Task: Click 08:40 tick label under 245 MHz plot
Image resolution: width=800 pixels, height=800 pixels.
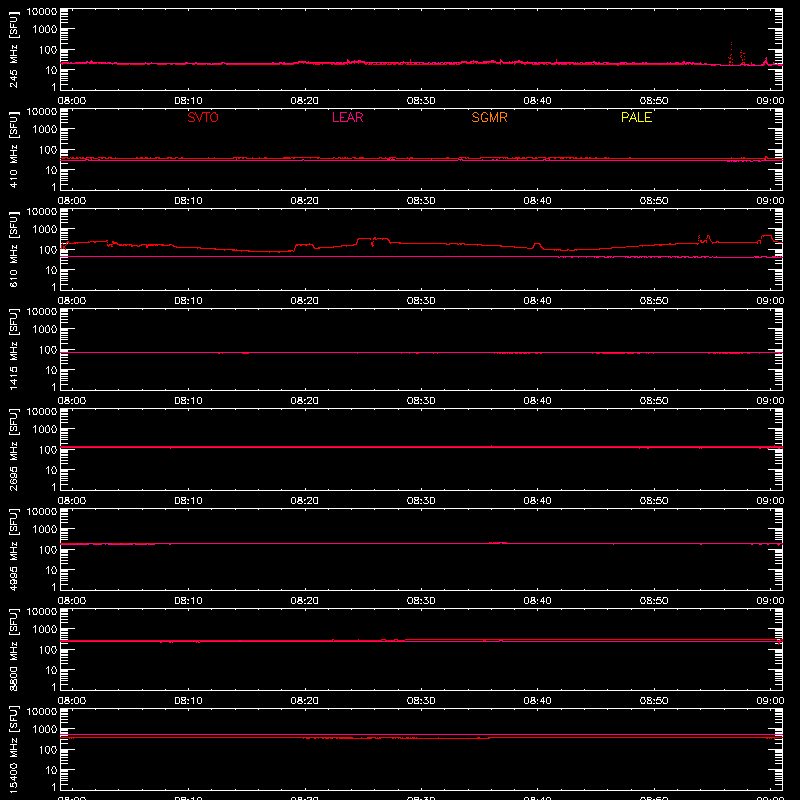Action: (x=537, y=101)
